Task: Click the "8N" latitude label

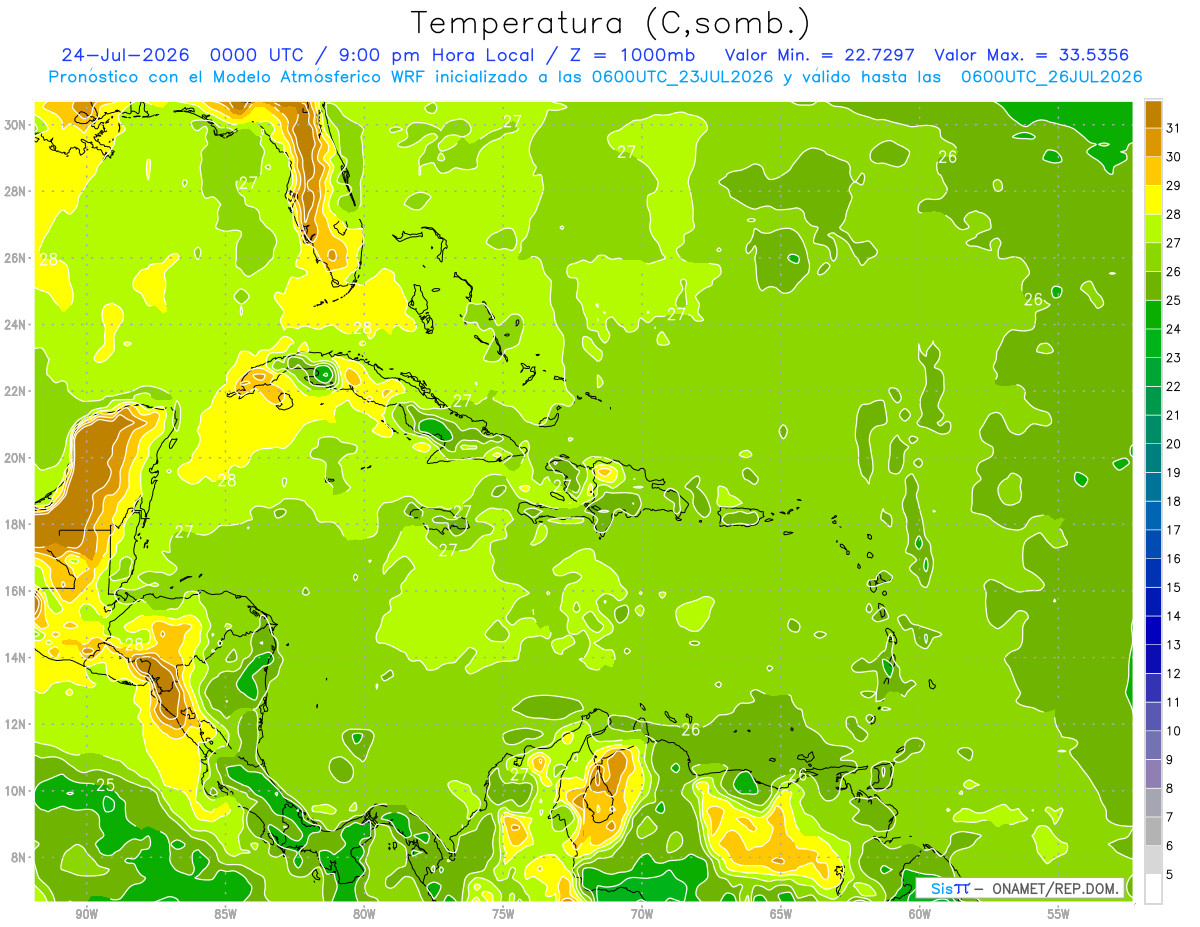Action: click(19, 857)
